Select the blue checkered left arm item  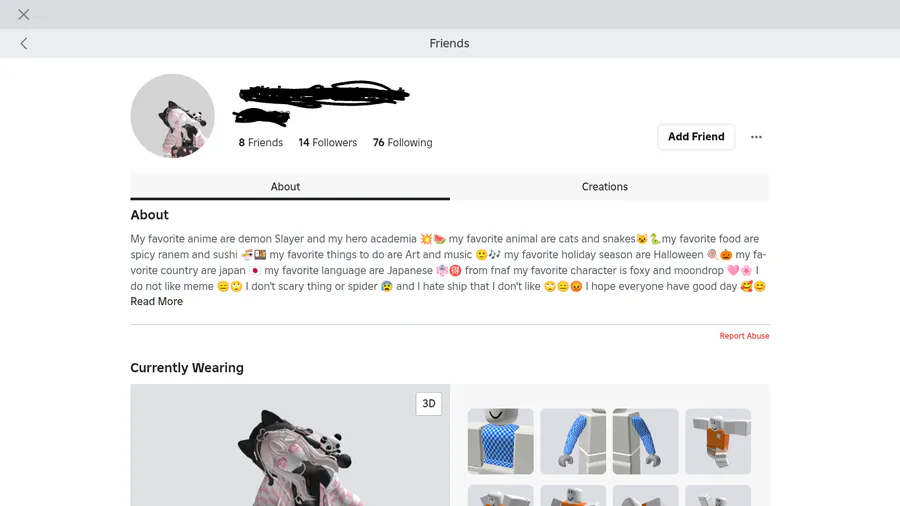click(x=573, y=441)
